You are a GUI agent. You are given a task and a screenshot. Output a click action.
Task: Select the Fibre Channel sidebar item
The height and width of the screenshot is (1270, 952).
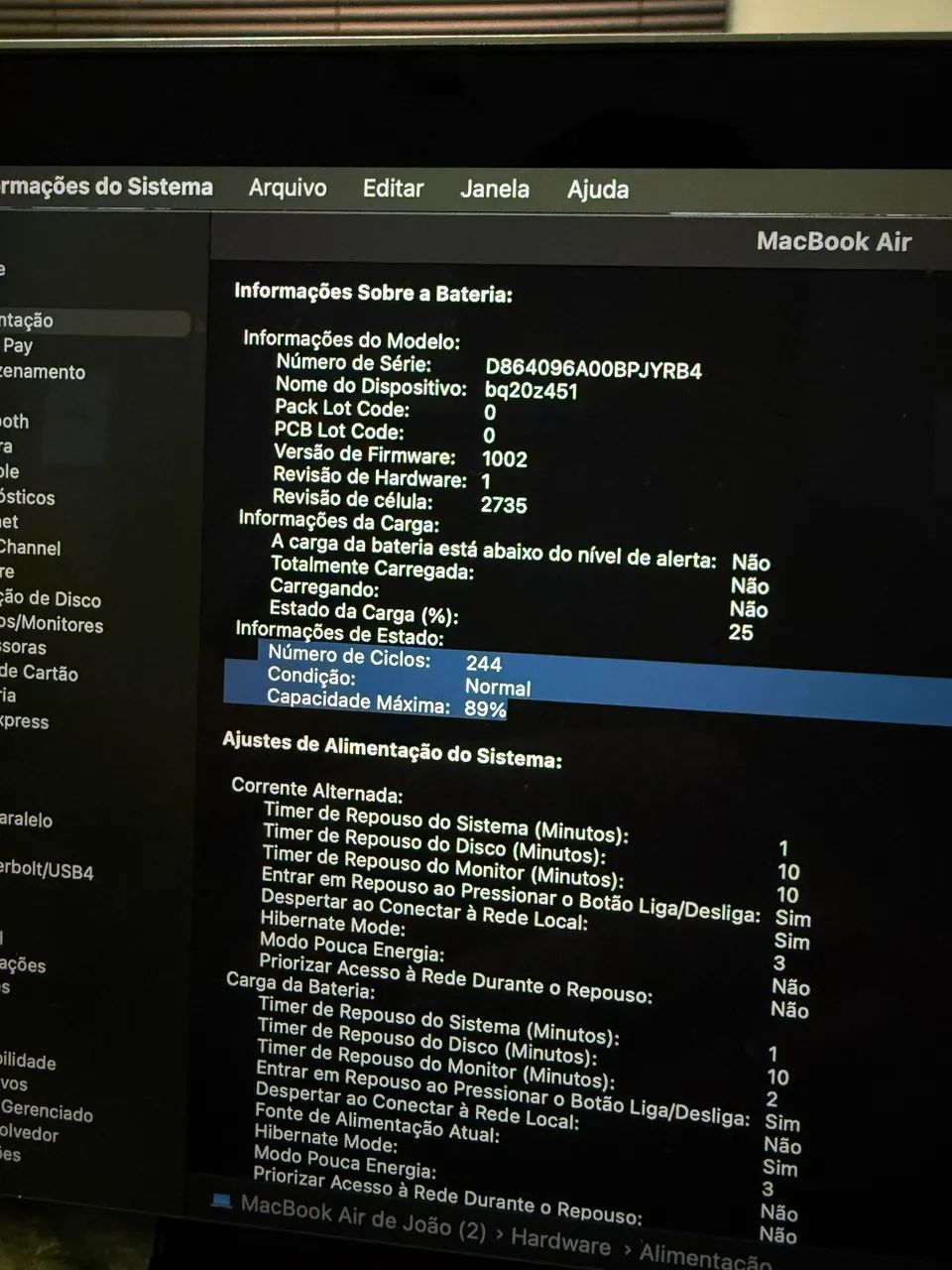[30, 548]
